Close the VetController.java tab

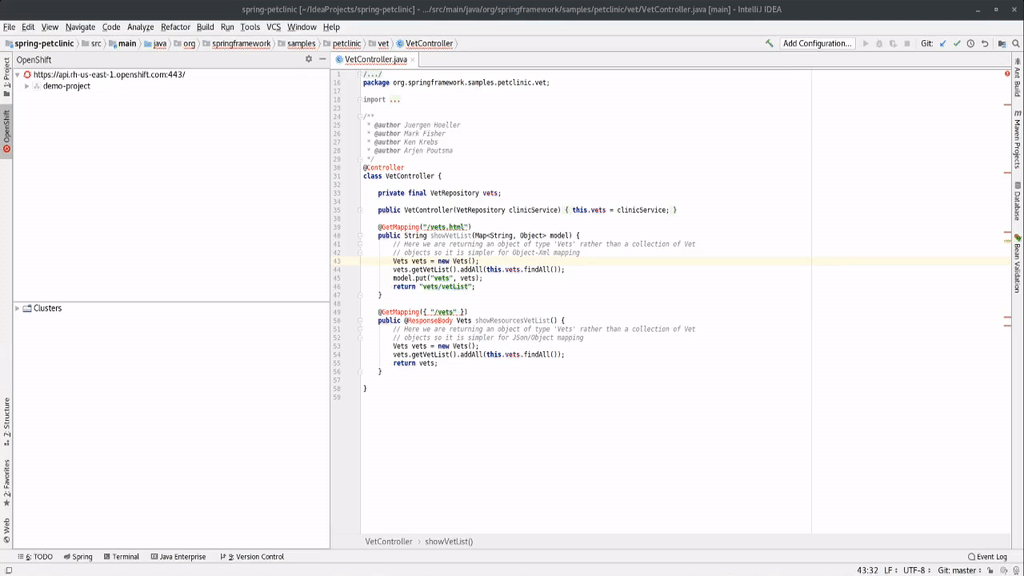(413, 59)
